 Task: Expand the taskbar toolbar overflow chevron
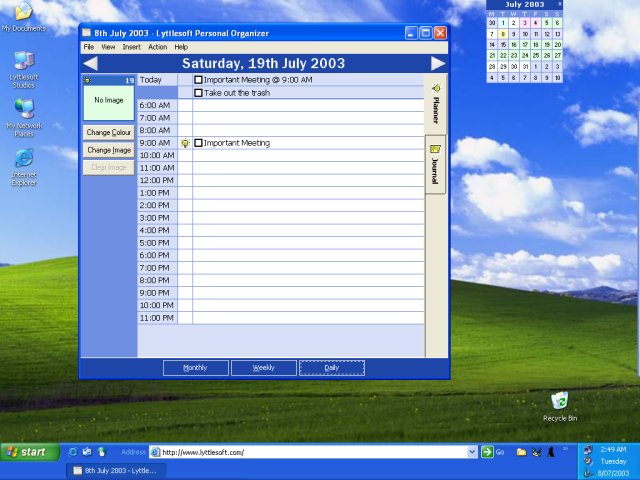(x=565, y=449)
